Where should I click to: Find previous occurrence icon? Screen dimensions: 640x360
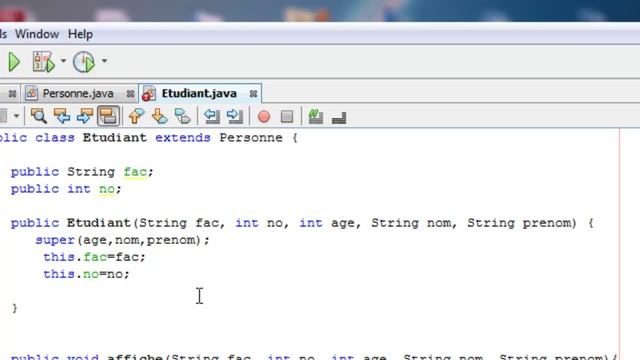tap(62, 116)
